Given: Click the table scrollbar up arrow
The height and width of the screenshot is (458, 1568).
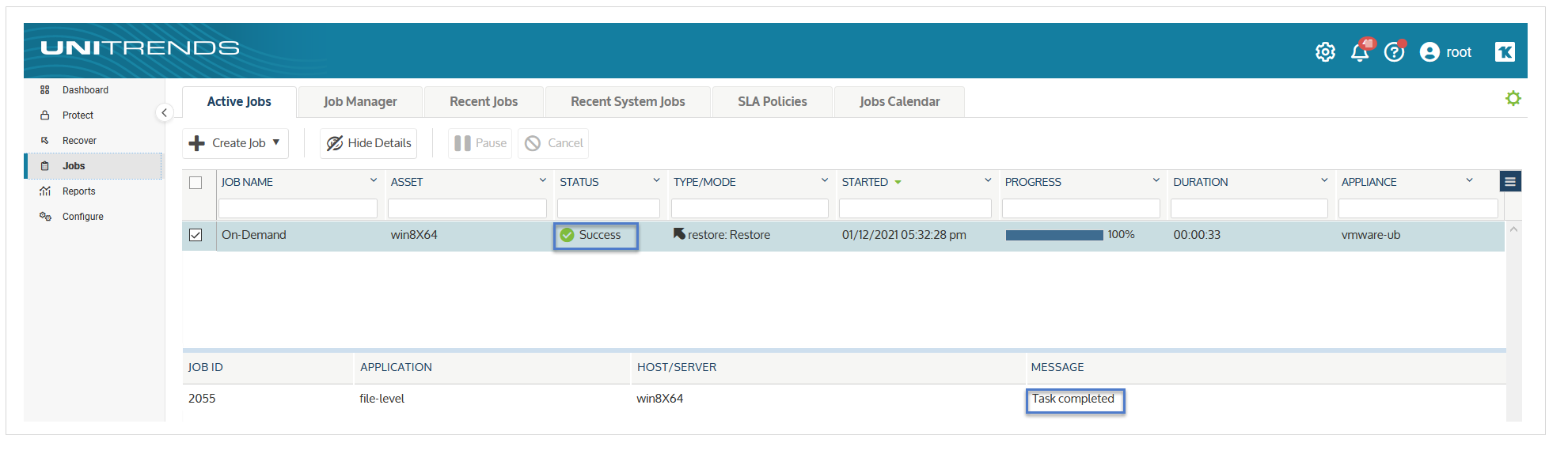Looking at the screenshot, I should 1513,229.
